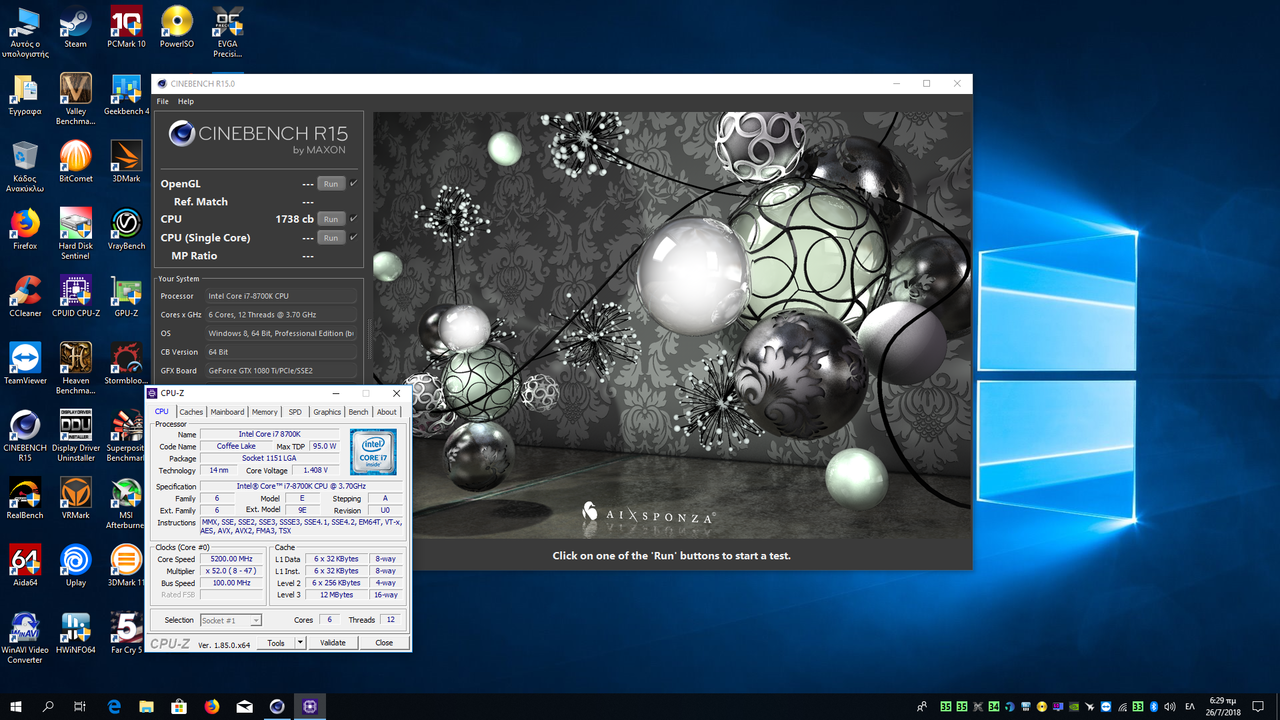Click the Processor field in Cinebench
1280x720 pixels.
tap(281, 296)
